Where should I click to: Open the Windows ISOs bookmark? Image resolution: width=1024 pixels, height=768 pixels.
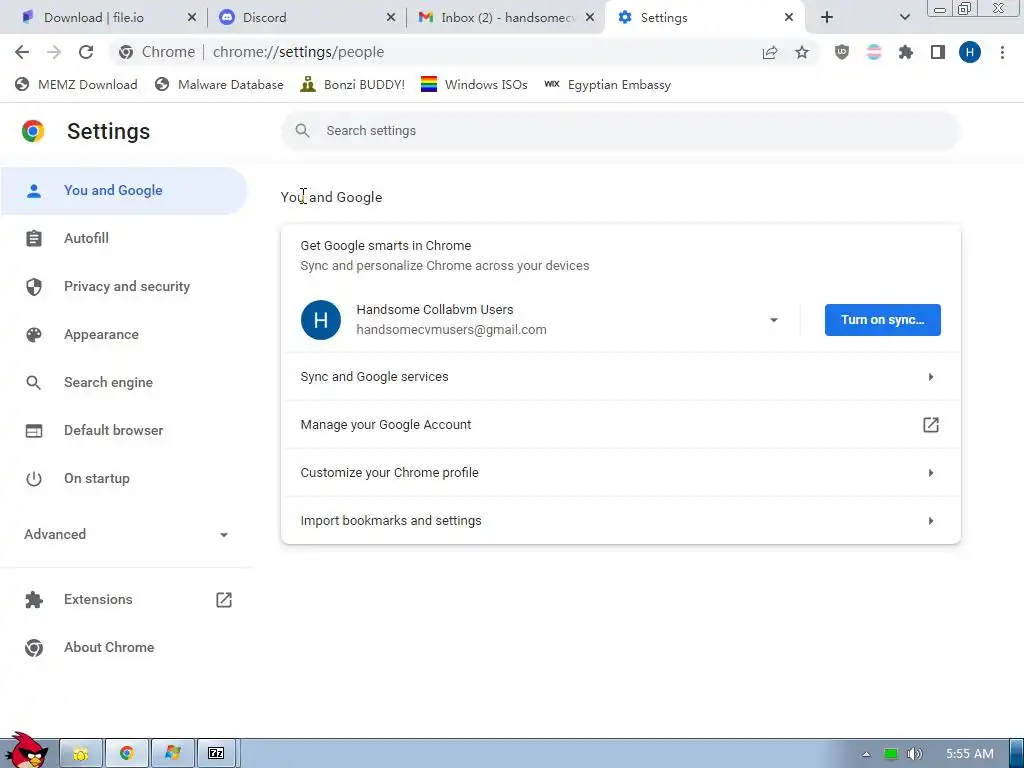(x=474, y=85)
